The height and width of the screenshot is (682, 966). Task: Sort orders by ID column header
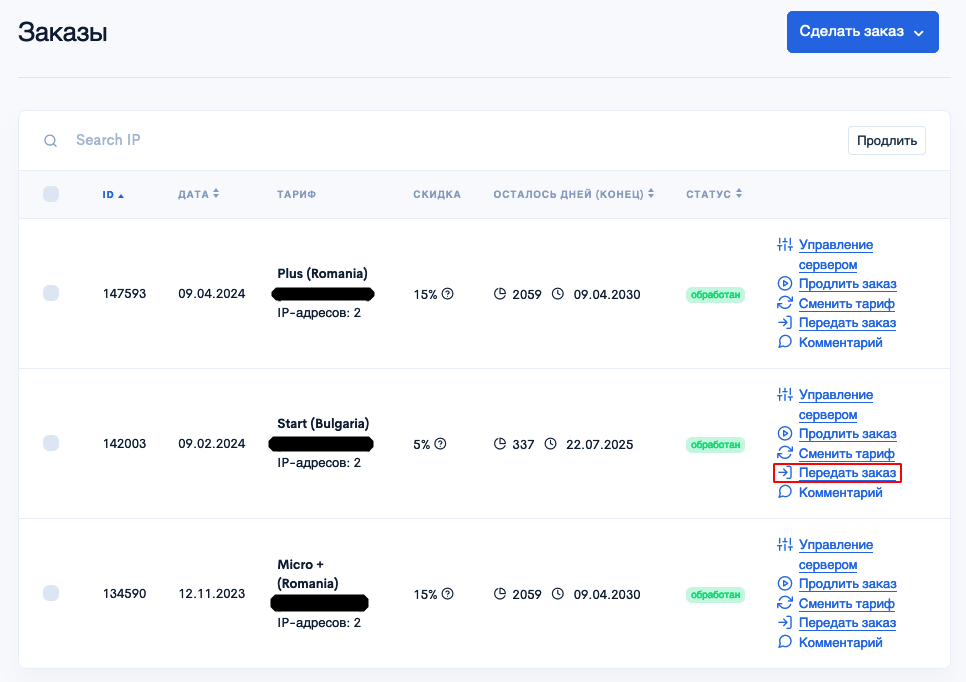(x=113, y=195)
